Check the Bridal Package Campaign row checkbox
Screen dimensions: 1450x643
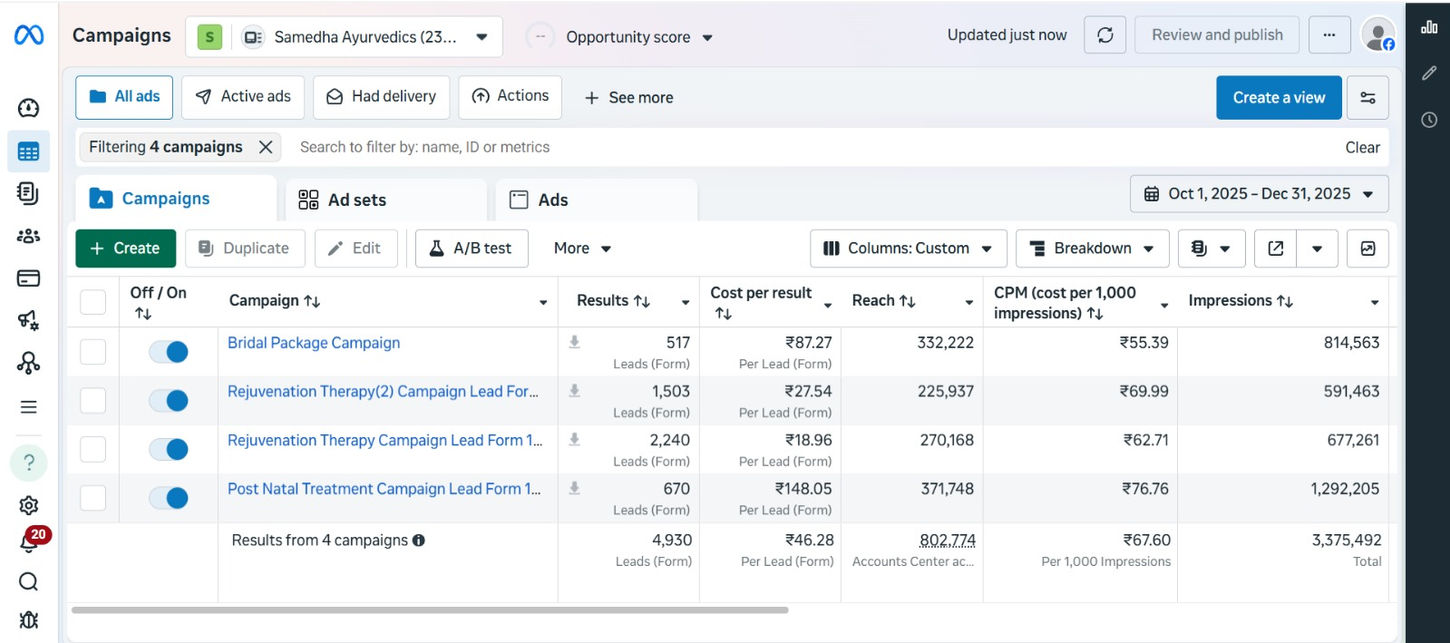pyautogui.click(x=93, y=352)
